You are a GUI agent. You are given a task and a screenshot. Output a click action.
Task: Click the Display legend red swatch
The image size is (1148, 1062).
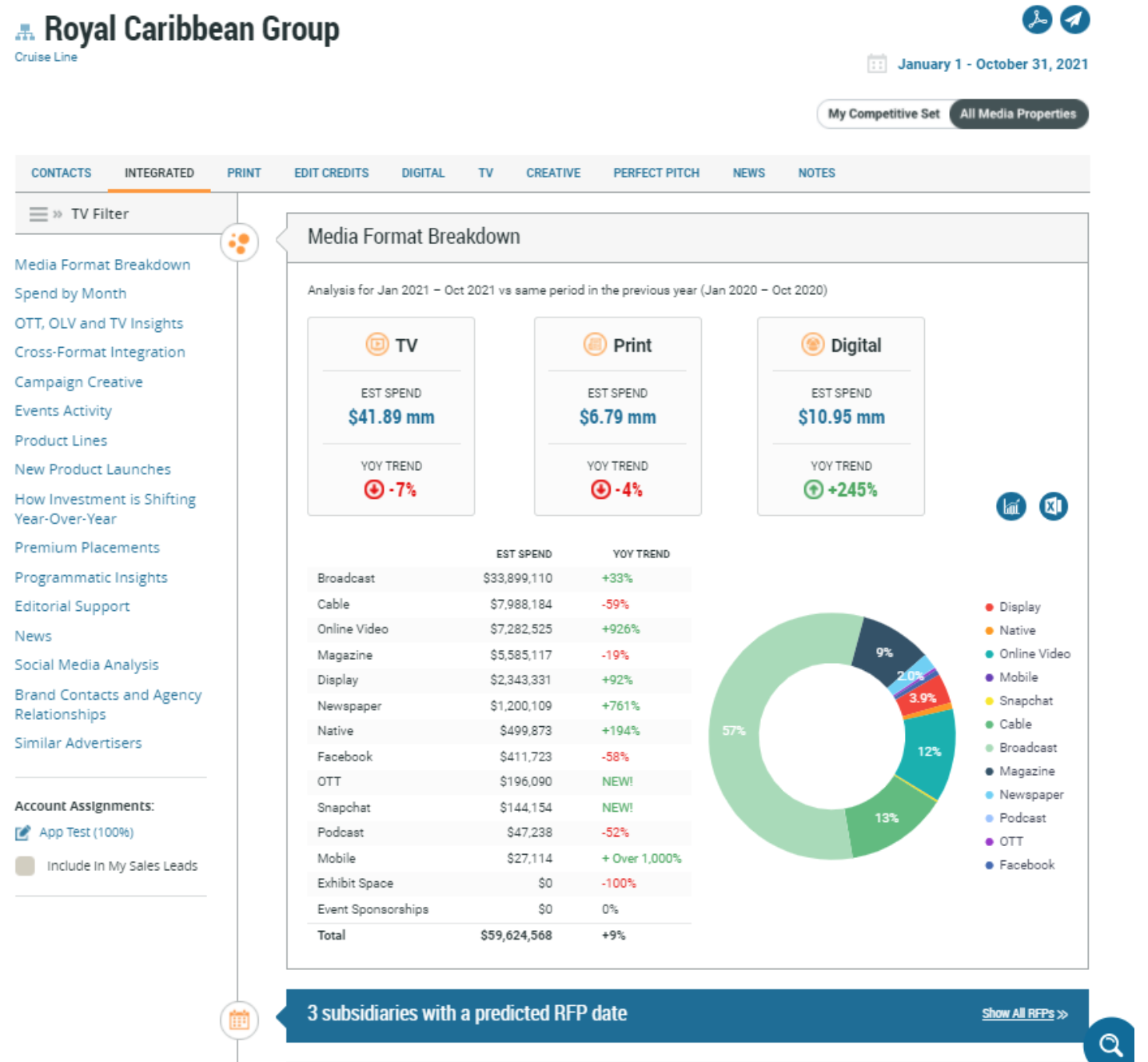point(989,608)
